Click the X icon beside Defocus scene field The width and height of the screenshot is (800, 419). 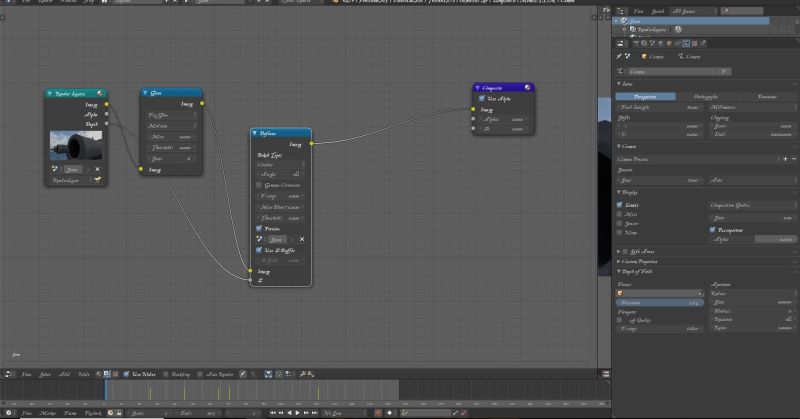[302, 239]
